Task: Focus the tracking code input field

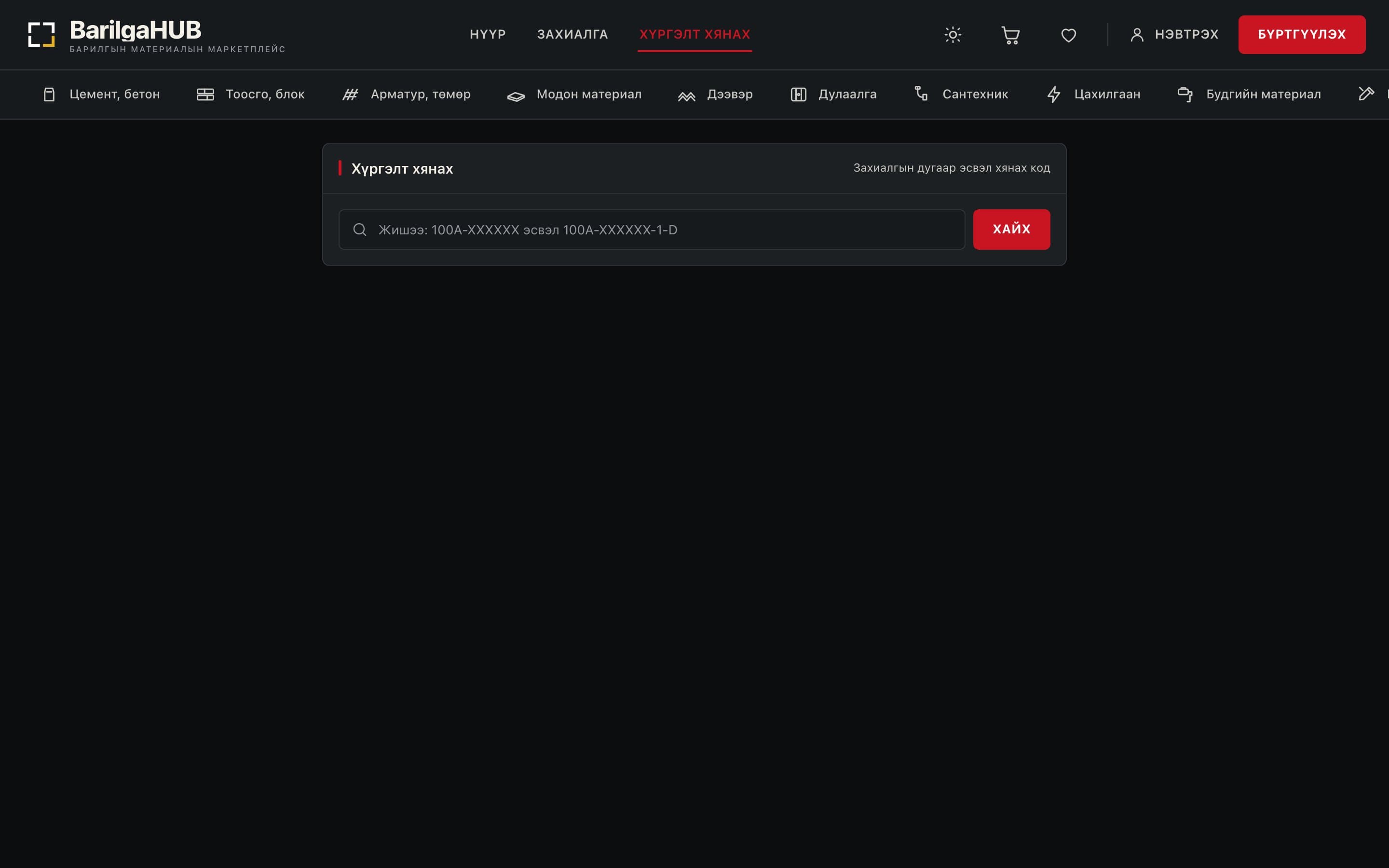Action: point(652,230)
